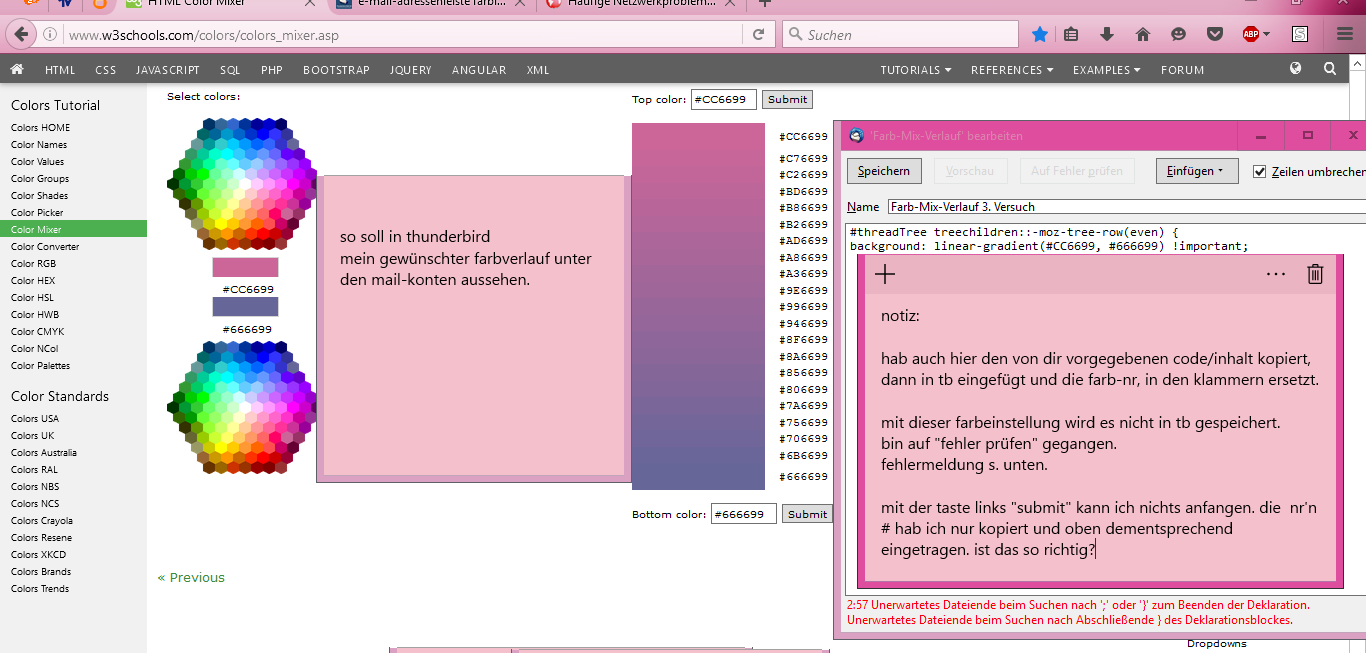This screenshot has width=1366, height=653.
Task: Add a new sticky note with plus icon
Action: pos(885,274)
